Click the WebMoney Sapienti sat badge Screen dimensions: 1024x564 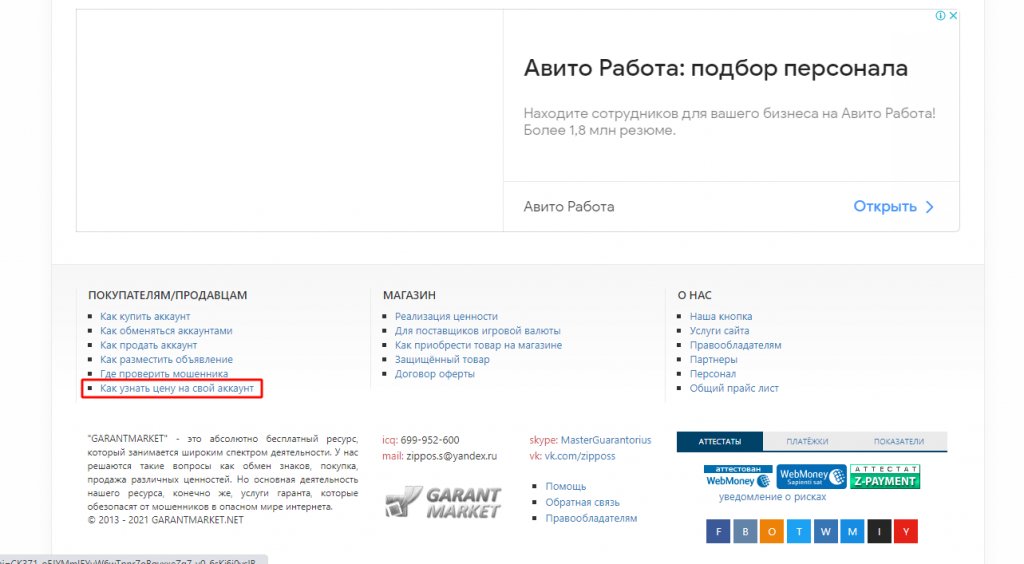812,477
